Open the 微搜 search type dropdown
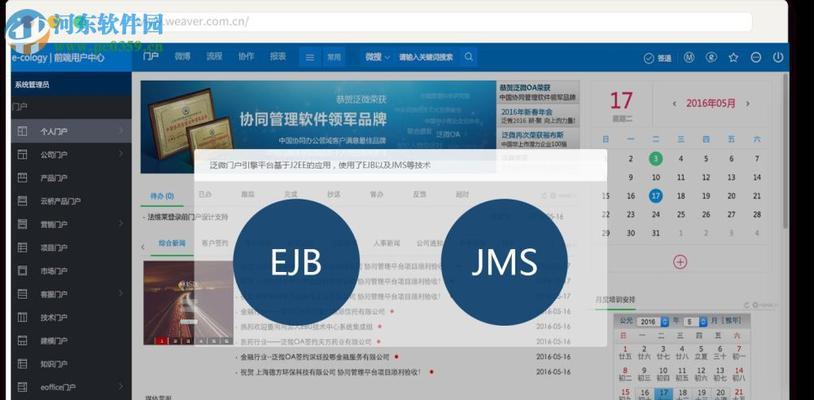 [x=377, y=57]
